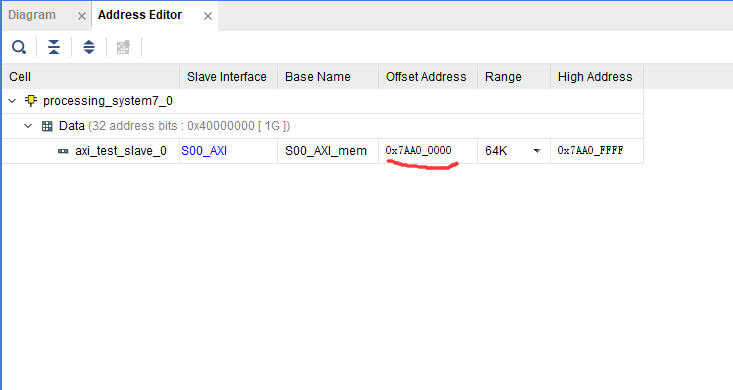Collapse the processing_system7_0 tree node
Screen dimensions: 733x390
pos(13,101)
